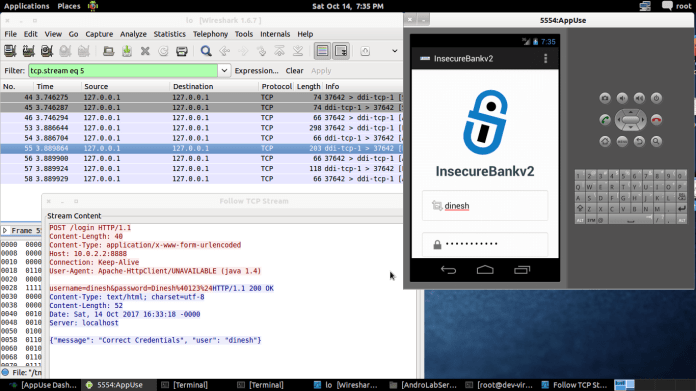This screenshot has height=391, width=696.
Task: Go back in packet history arrow
Action: point(225,51)
